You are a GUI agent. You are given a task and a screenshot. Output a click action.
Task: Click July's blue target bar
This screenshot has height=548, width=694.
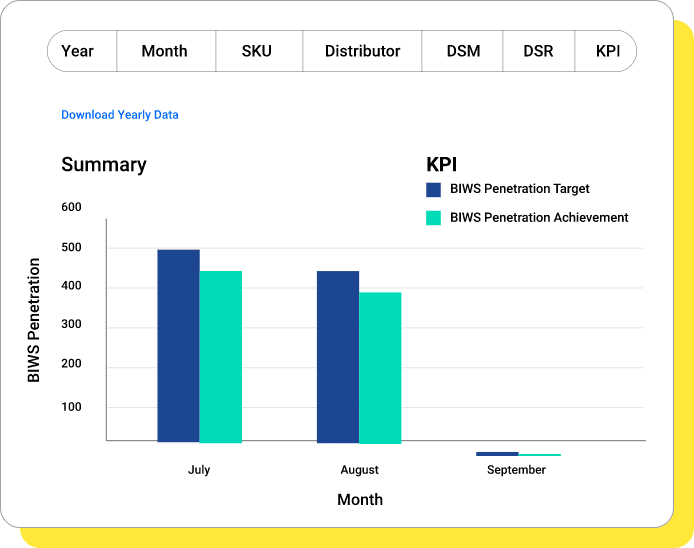point(178,345)
